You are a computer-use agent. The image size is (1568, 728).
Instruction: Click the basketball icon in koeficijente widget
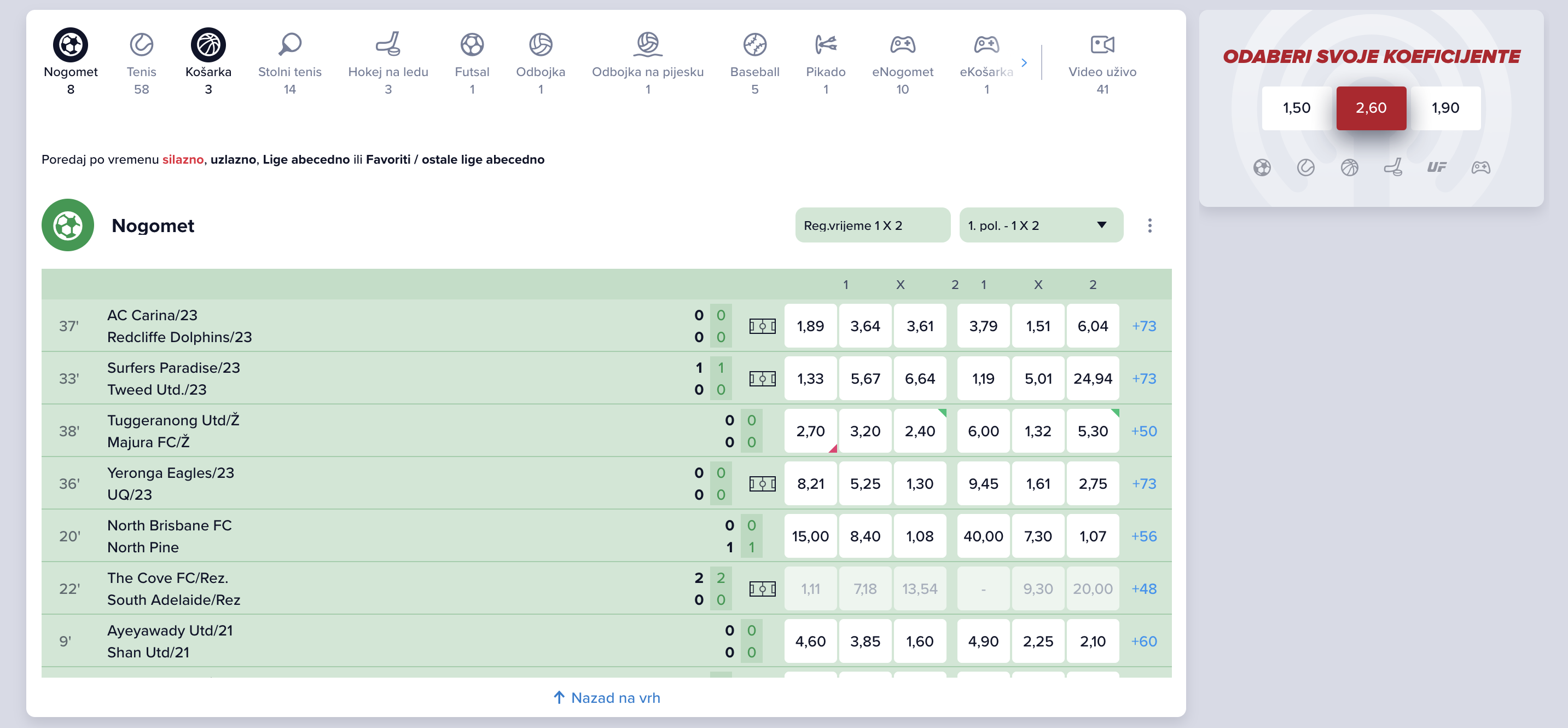[1350, 167]
